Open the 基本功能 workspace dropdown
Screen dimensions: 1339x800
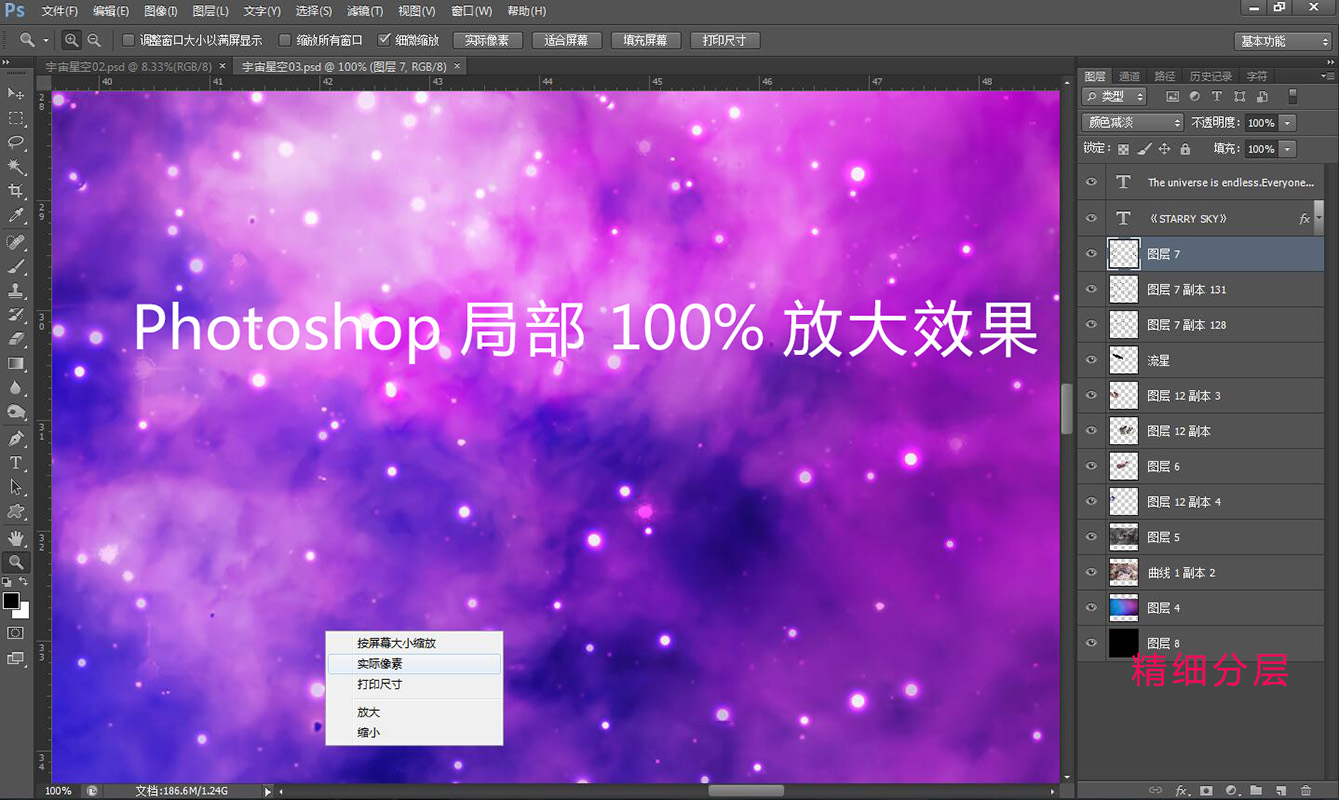click(x=1284, y=41)
